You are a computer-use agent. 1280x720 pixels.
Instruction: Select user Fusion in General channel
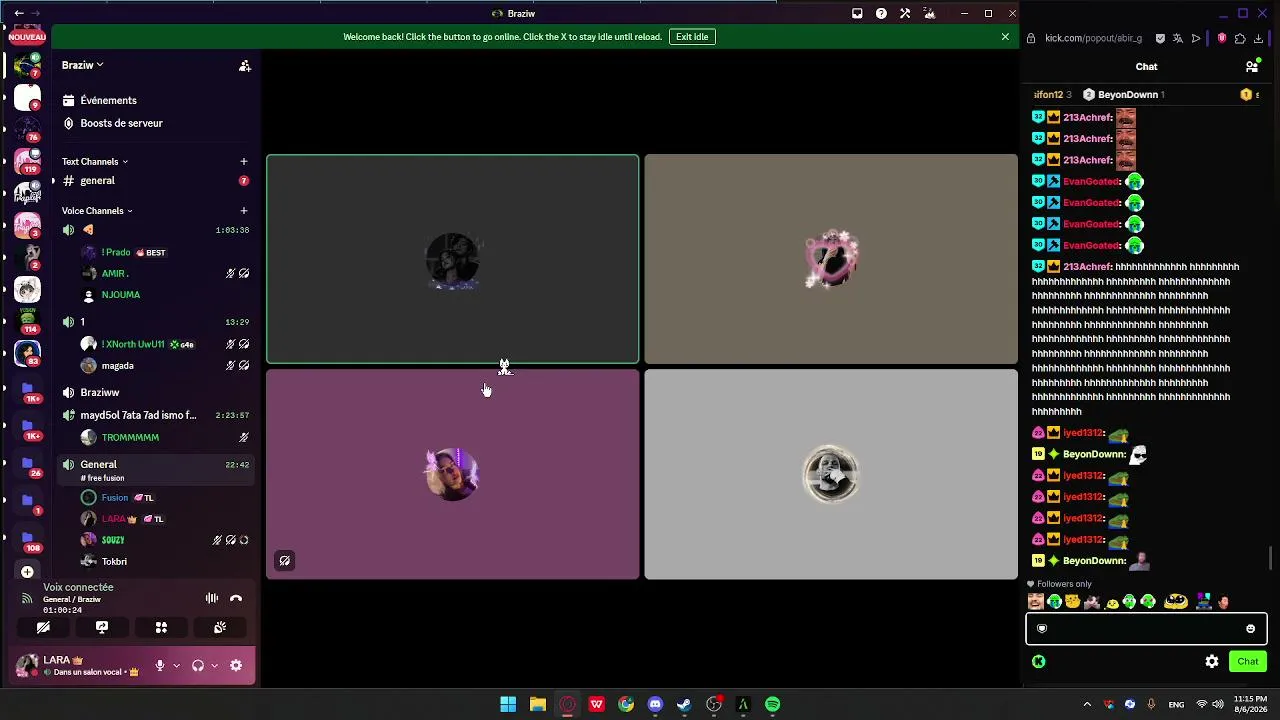coord(114,498)
